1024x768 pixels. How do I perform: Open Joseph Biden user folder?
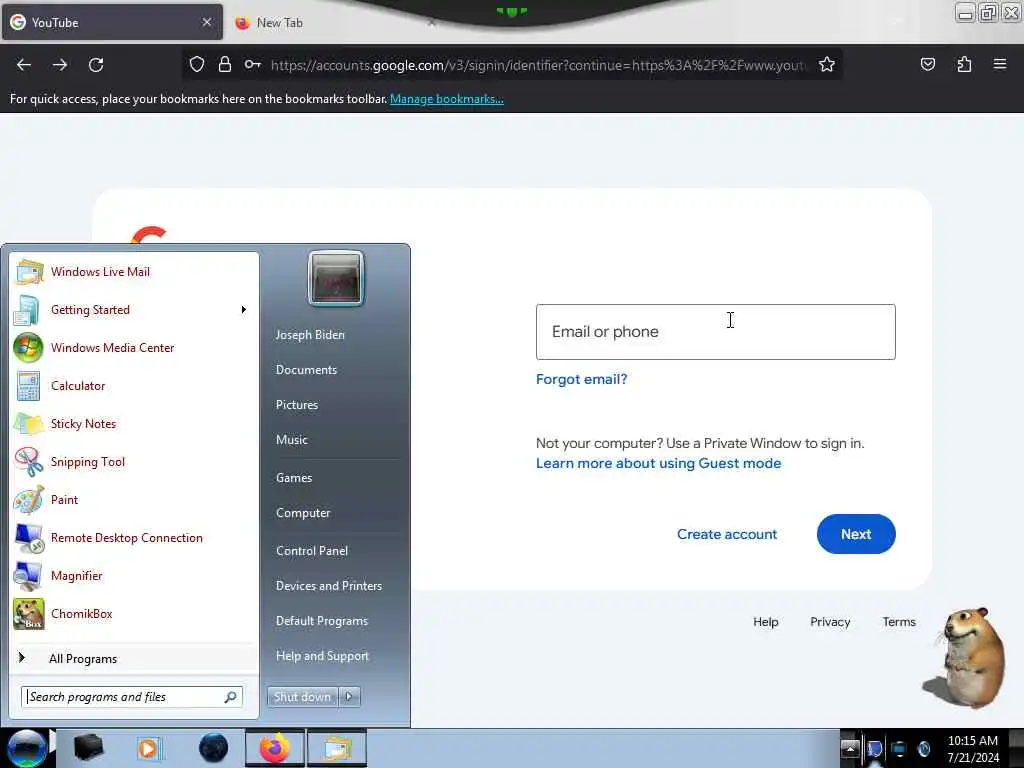(310, 334)
